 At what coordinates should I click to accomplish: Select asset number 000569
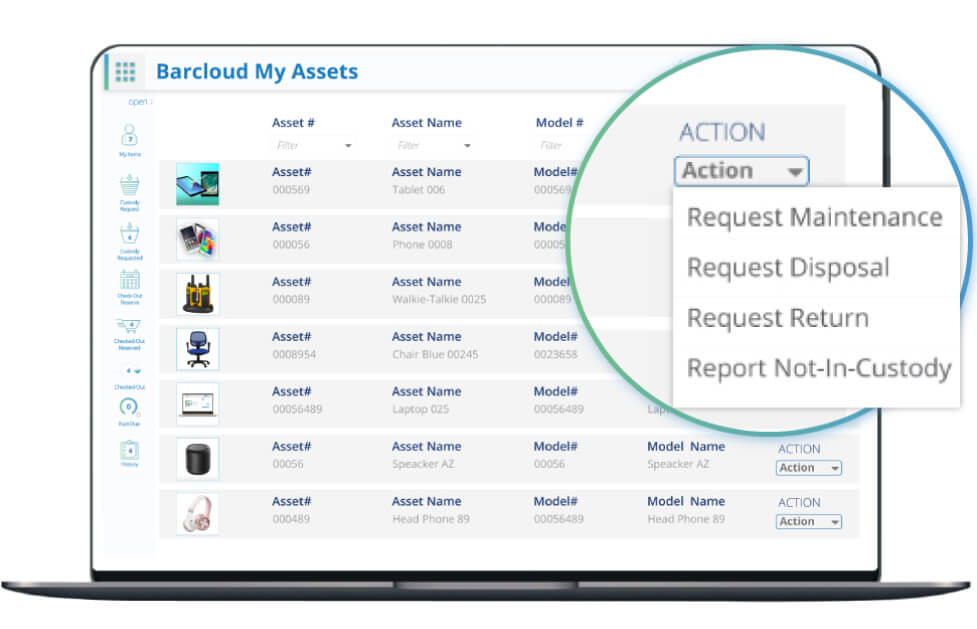click(x=291, y=190)
